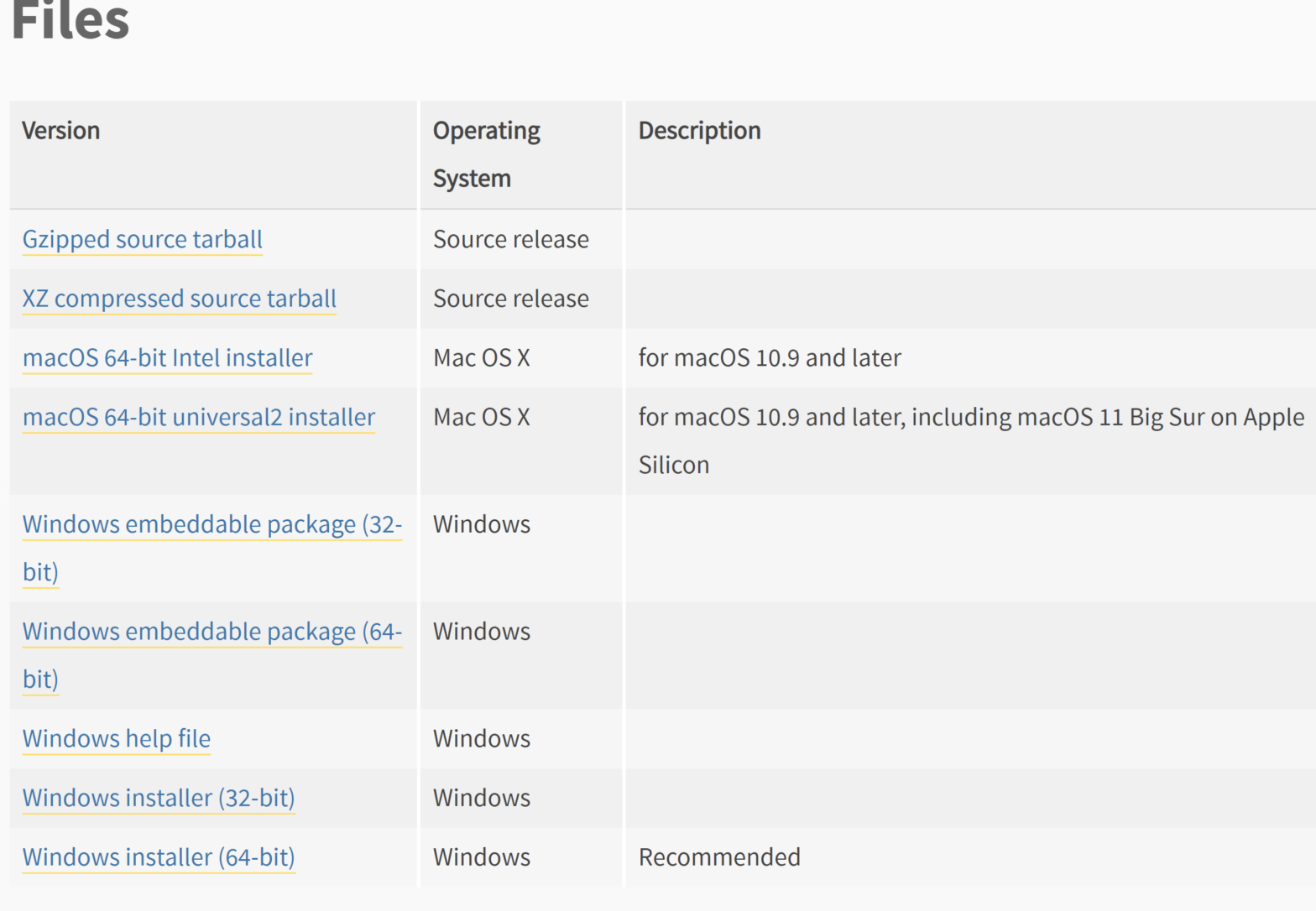Screen dimensions: 1316x911
Task: Click Source release cell in XZ row
Action: tap(510, 299)
